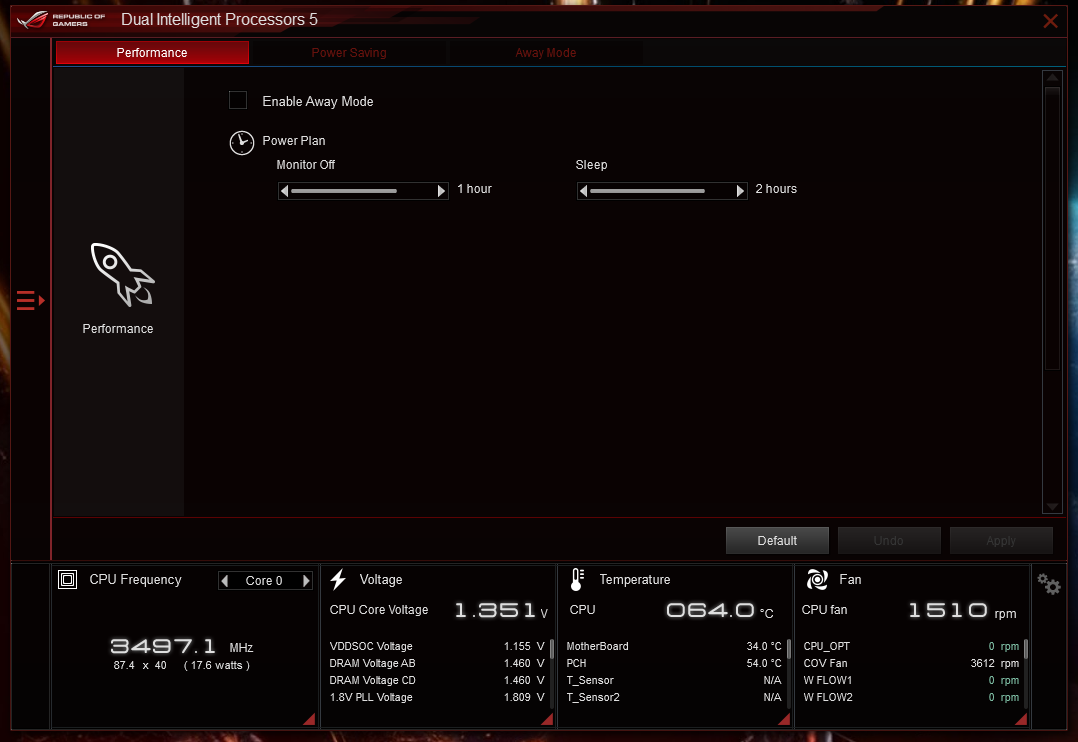Select the next core with right arrow
This screenshot has height=742, width=1078.
(x=306, y=580)
